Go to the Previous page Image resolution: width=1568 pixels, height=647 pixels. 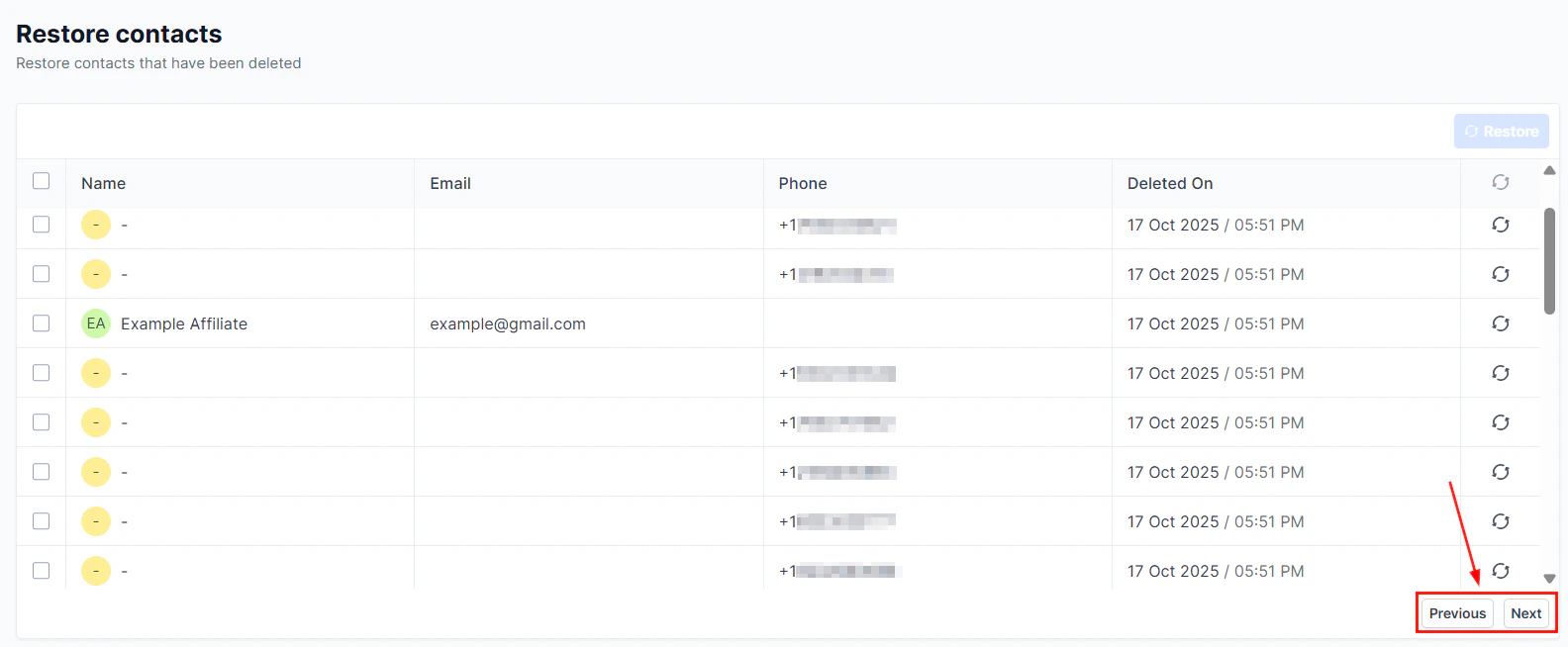click(1457, 613)
